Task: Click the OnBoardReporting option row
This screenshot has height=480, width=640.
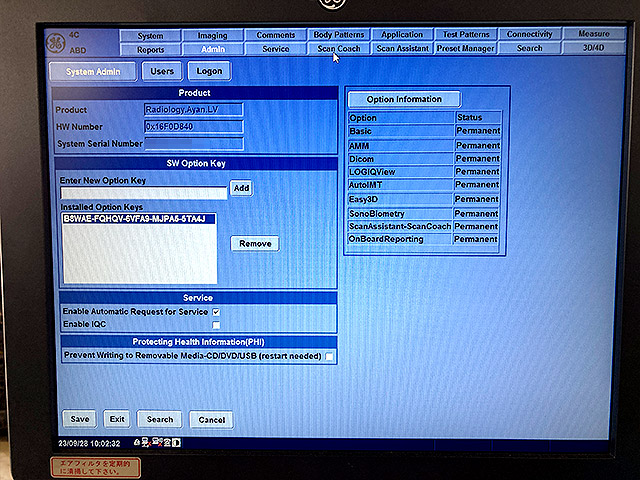Action: click(423, 239)
